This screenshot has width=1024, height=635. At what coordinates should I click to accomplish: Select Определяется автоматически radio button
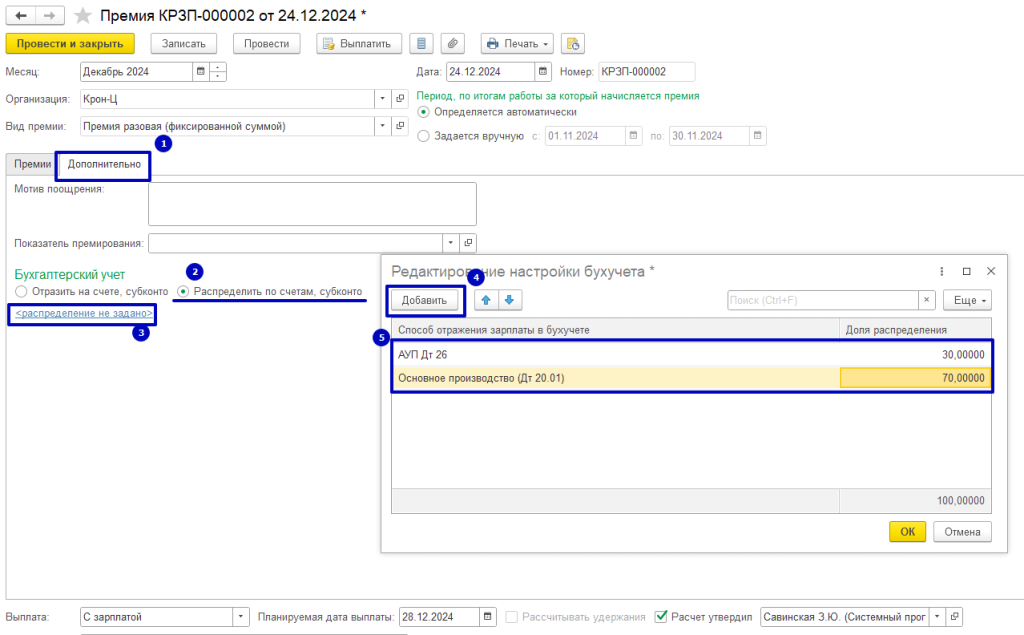click(x=424, y=112)
